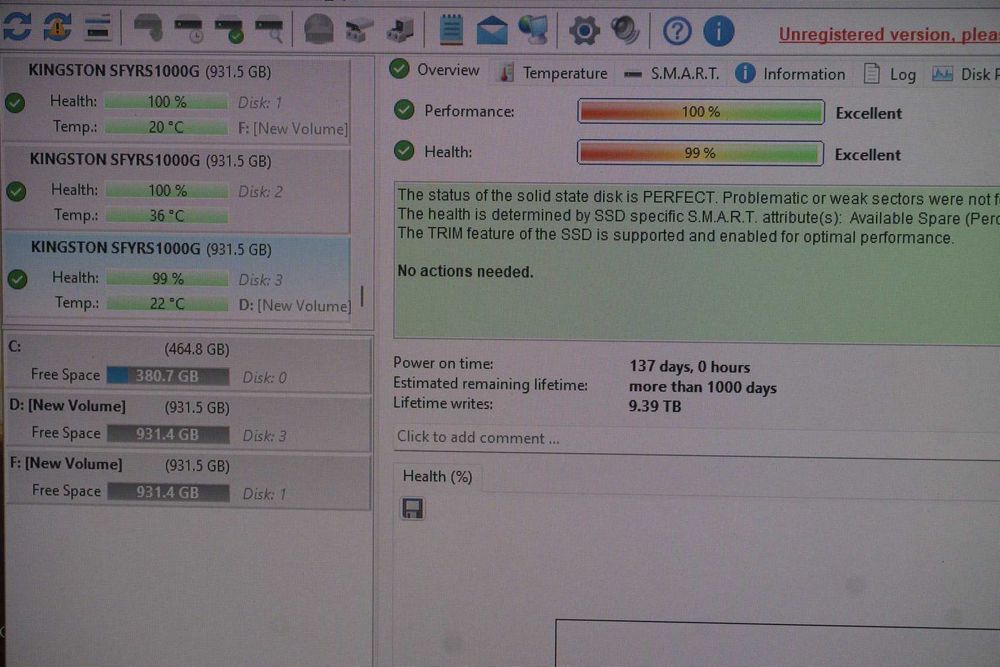Viewport: 1000px width, 667px height.
Task: Click the stacked drives list toolbar icon
Action: click(98, 28)
